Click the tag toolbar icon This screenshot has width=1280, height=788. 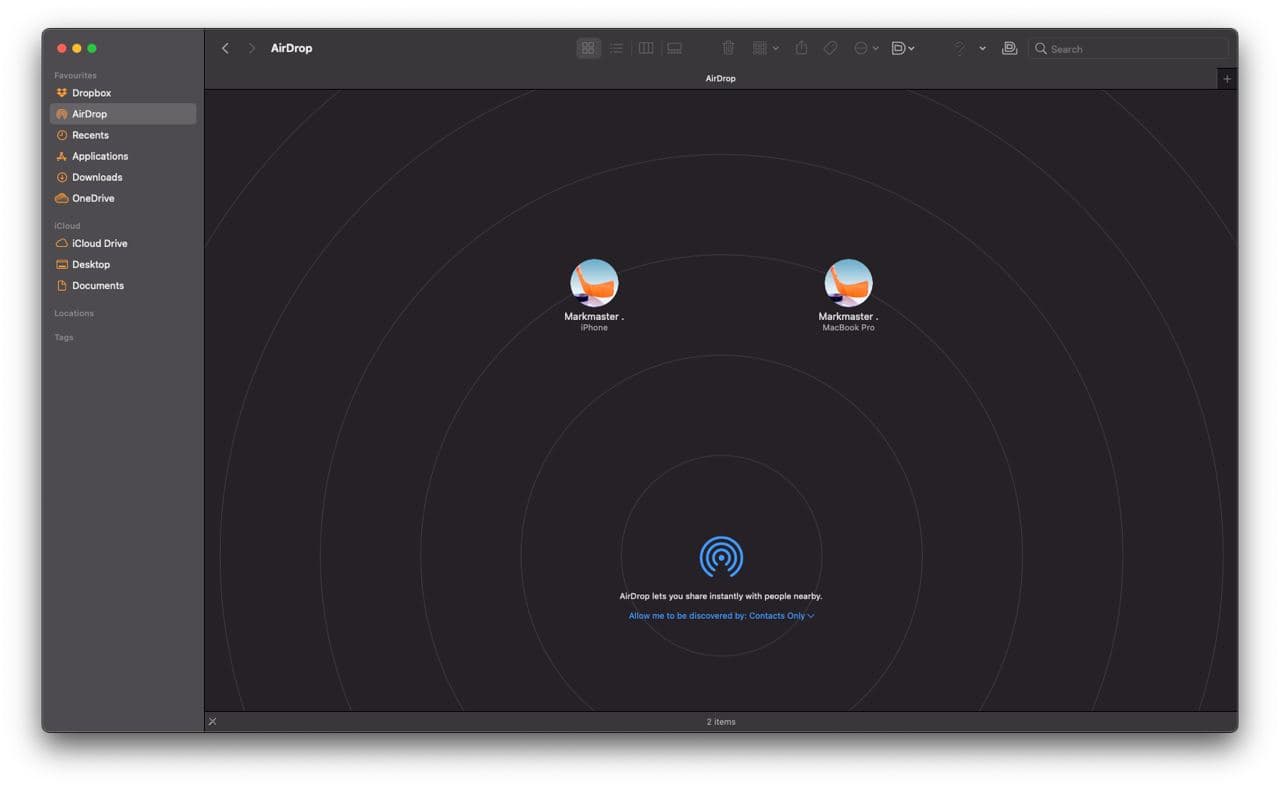pos(830,48)
